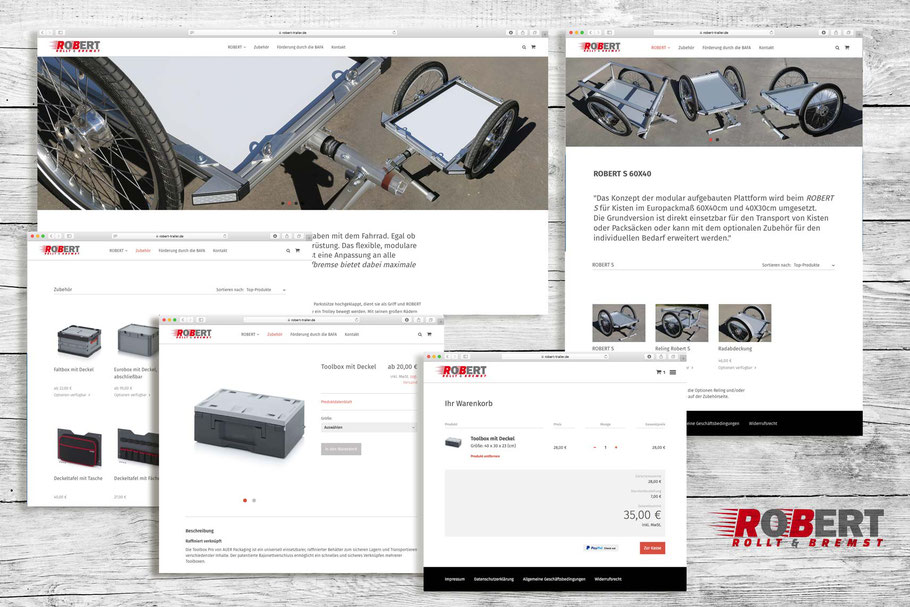Increase quantity with the plus icon in Warenkorb

(616, 447)
